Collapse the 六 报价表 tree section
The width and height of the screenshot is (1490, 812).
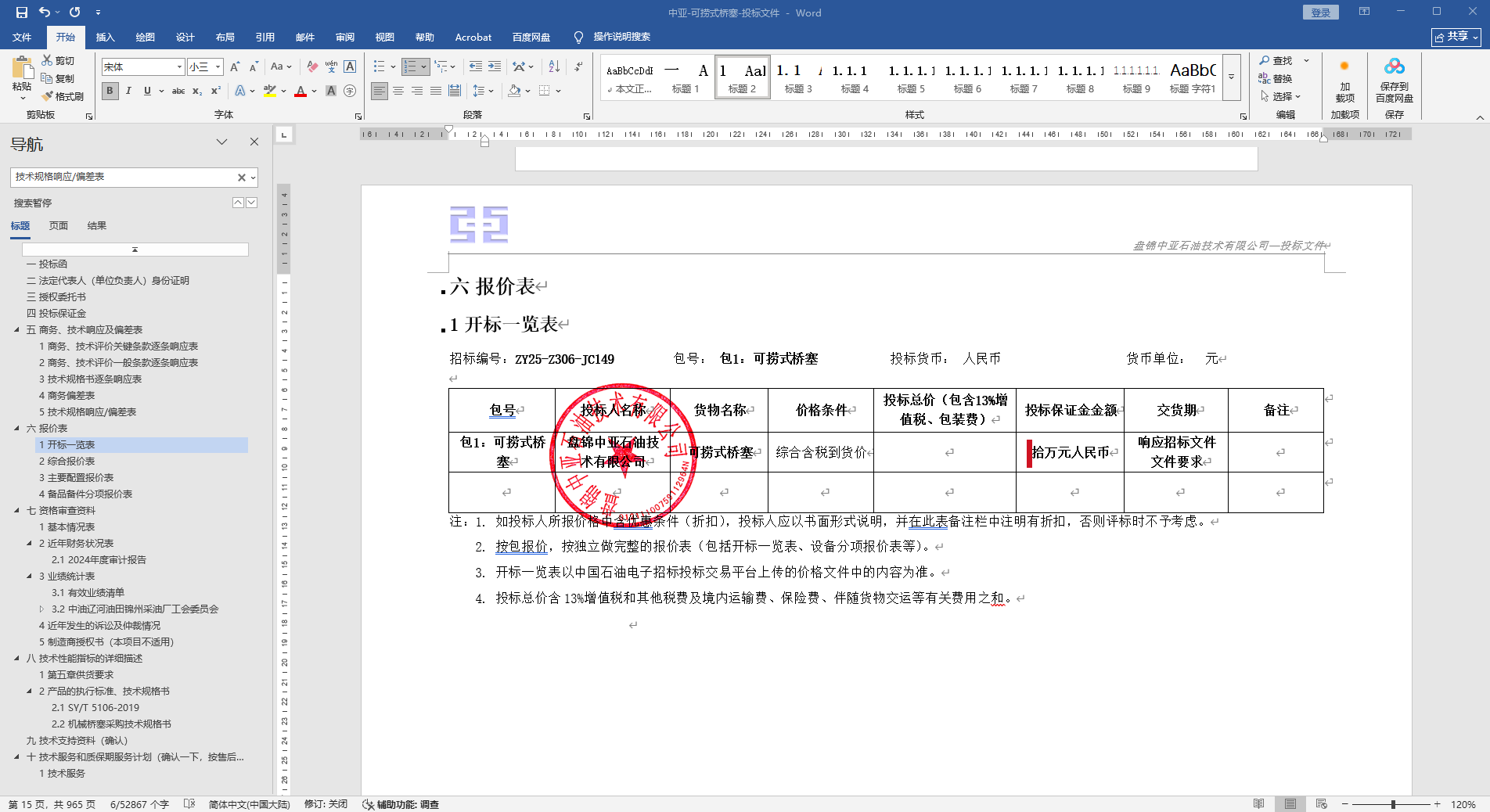[16, 429]
